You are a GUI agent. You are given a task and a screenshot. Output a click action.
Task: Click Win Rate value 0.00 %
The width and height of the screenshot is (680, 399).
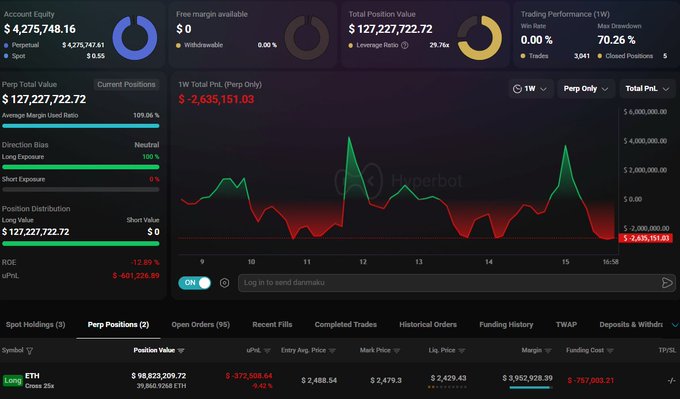[536, 40]
